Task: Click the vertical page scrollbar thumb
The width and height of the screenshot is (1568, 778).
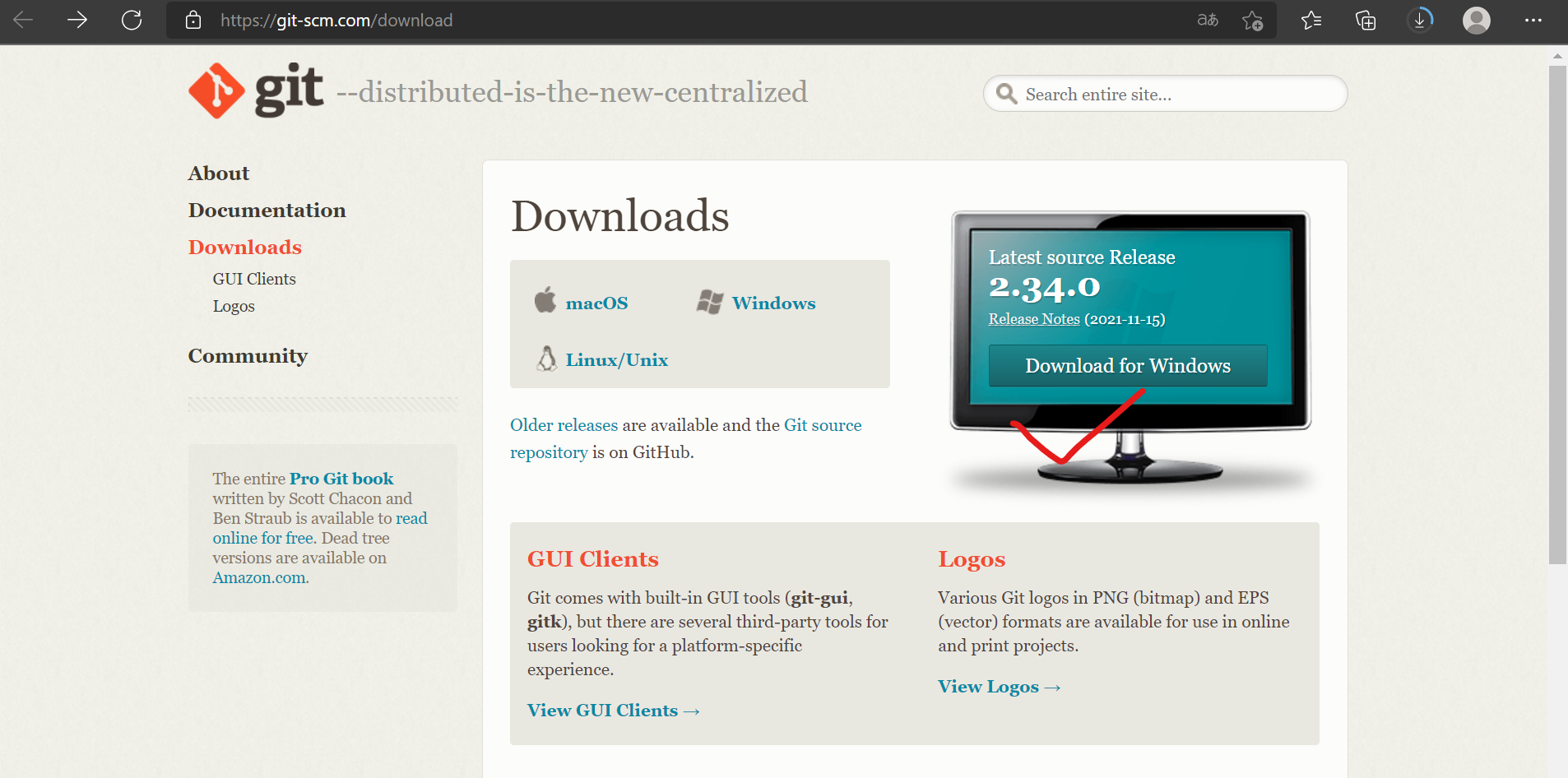Action: point(1557,314)
